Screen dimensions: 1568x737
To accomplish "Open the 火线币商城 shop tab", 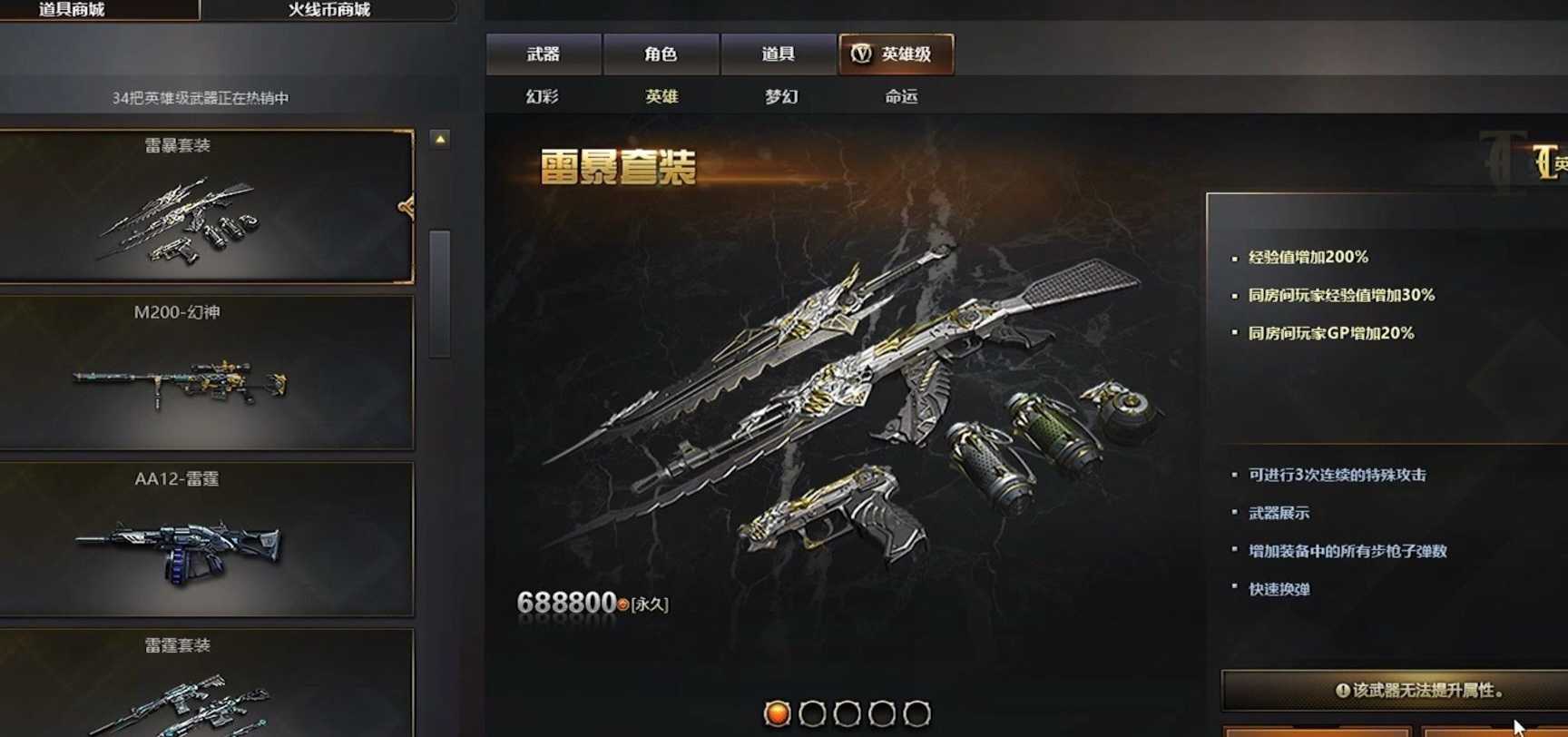I will (329, 10).
